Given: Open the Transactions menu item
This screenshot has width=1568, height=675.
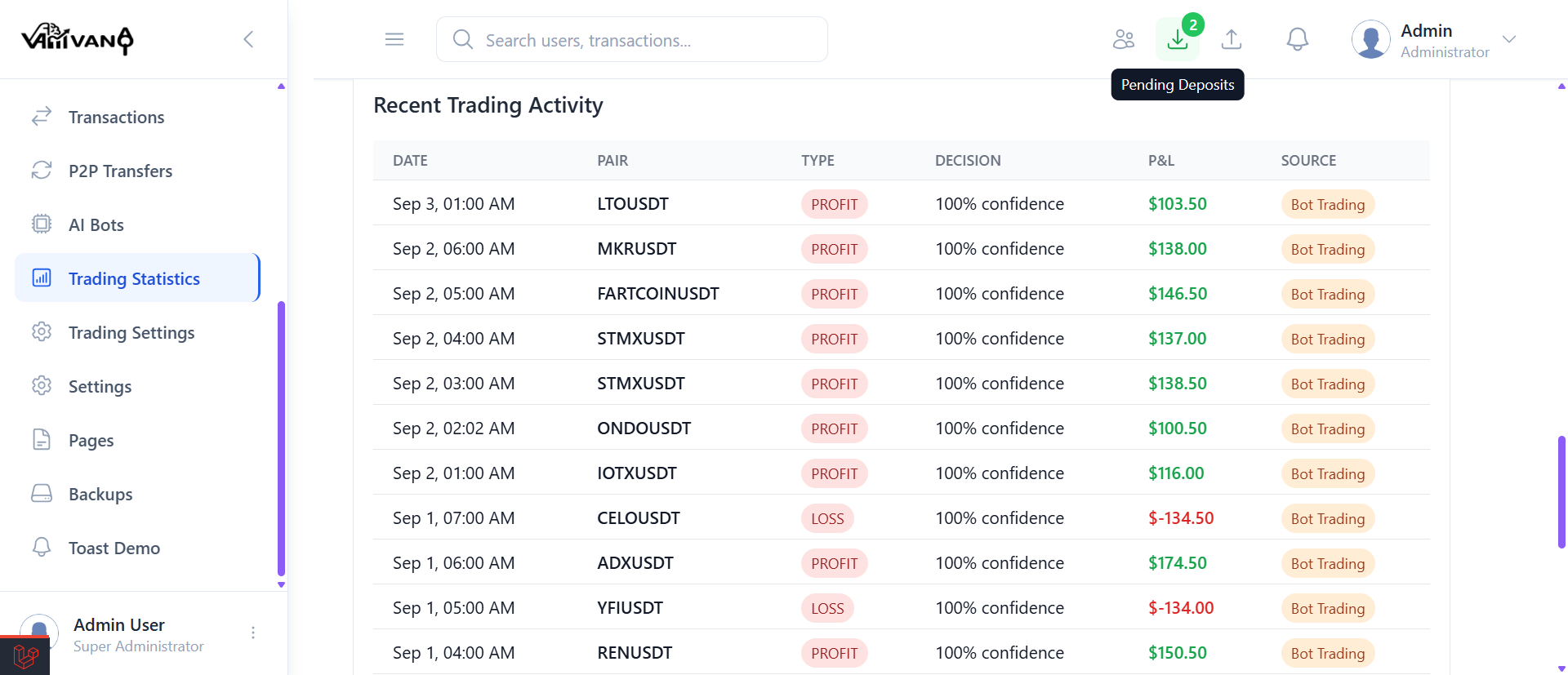Looking at the screenshot, I should [116, 118].
